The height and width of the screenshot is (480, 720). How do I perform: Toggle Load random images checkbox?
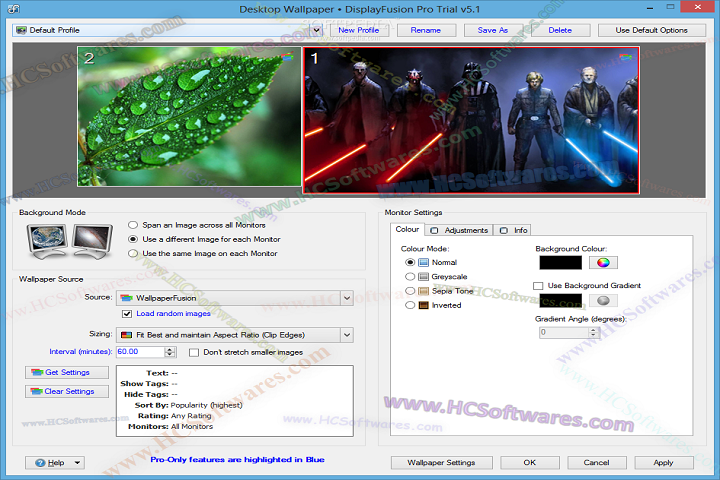[127, 314]
